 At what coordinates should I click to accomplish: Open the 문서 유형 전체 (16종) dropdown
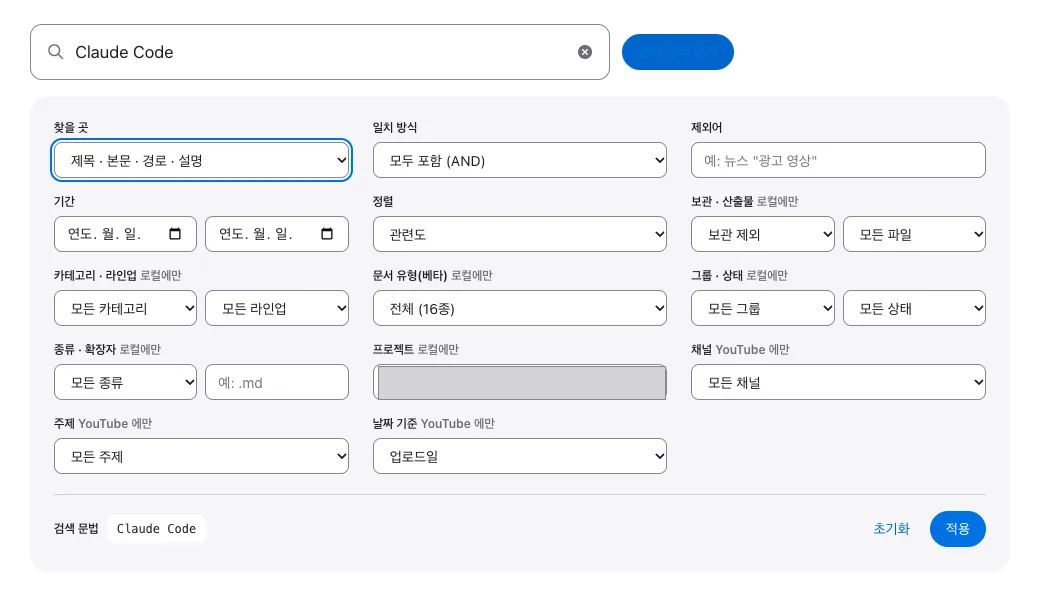click(519, 308)
